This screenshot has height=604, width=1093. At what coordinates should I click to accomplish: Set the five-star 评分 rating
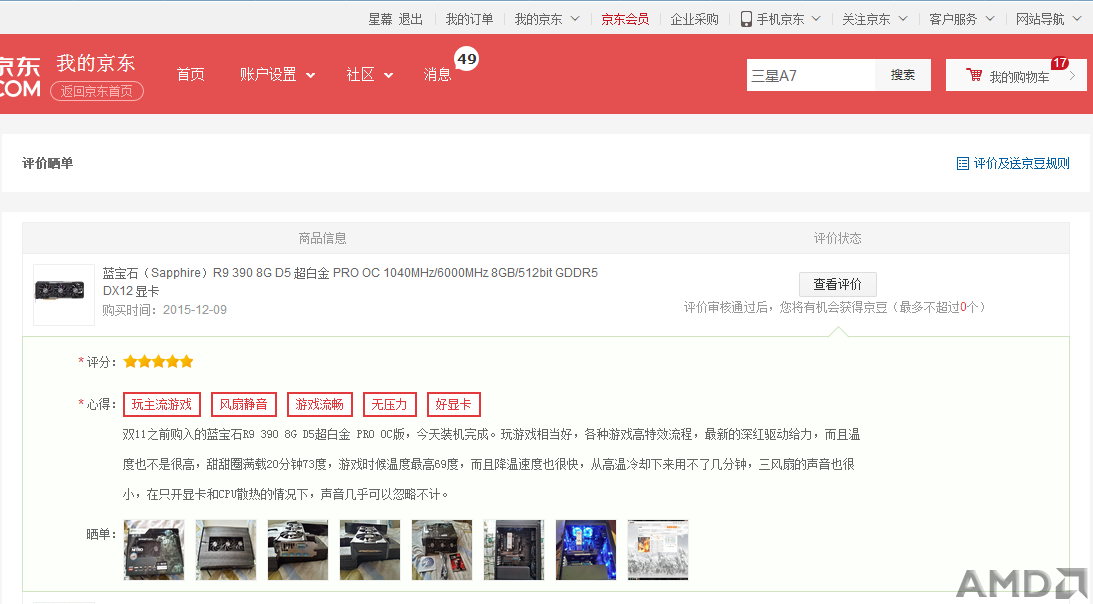(158, 361)
